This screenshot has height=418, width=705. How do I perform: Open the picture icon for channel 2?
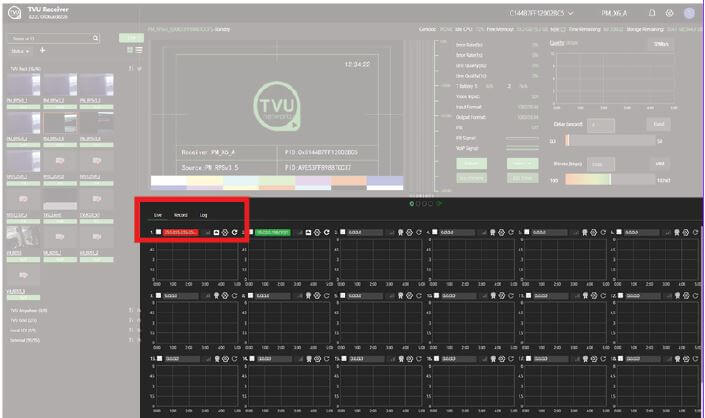point(308,232)
